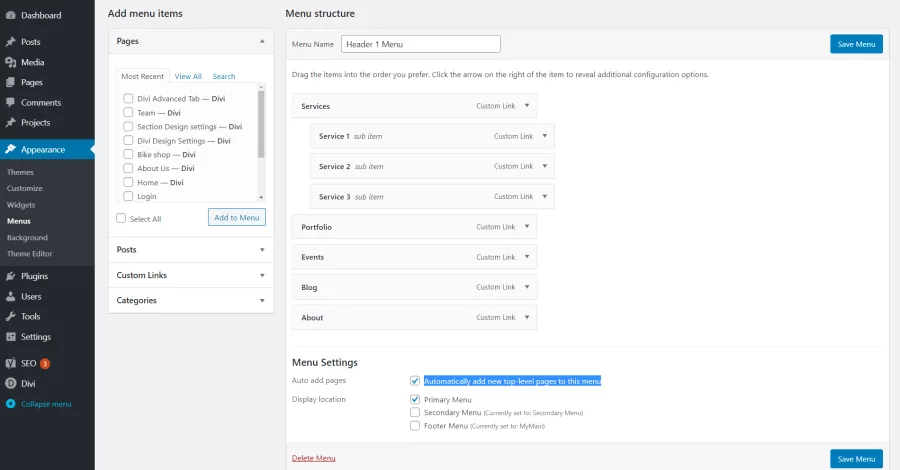Click the Media library icon
This screenshot has width=900, height=470.
tap(10, 62)
